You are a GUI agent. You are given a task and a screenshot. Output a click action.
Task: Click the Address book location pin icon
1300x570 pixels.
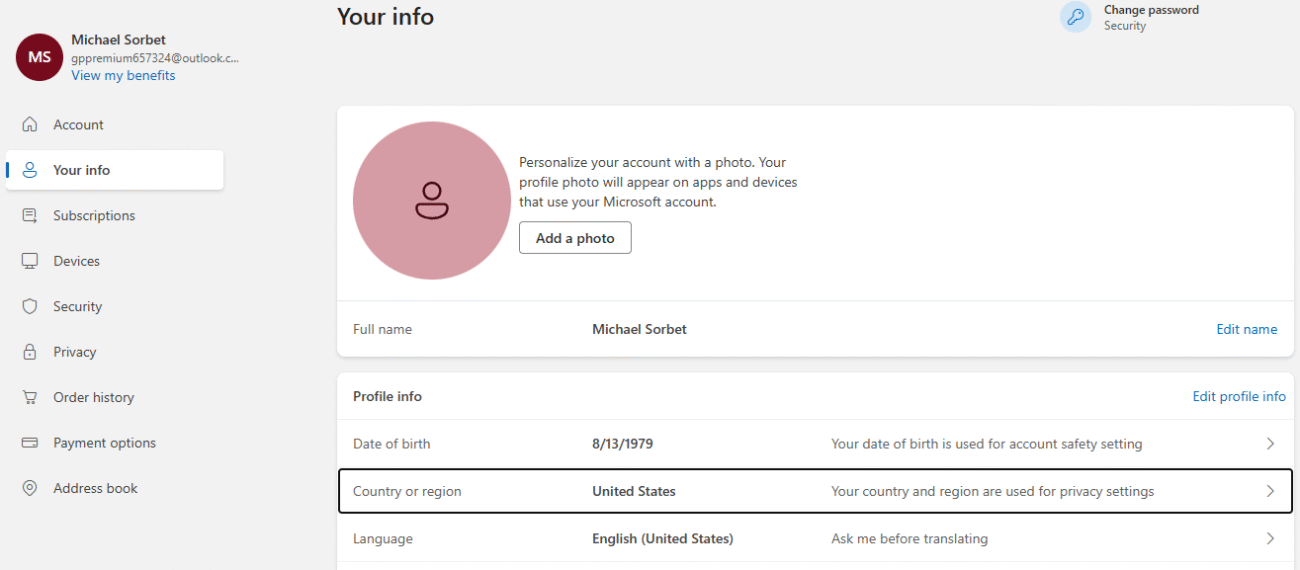[x=30, y=488]
